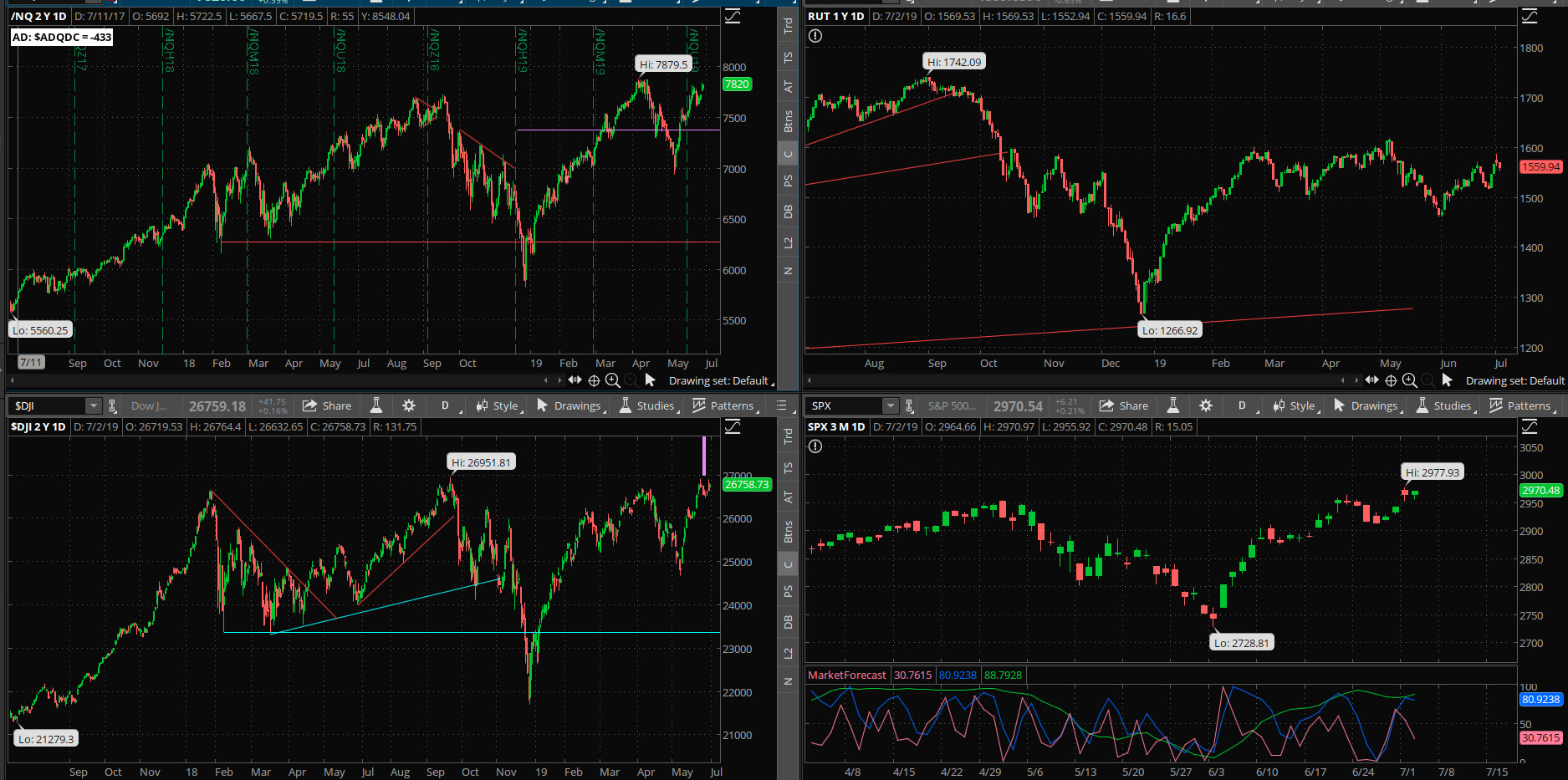Open AT sidebar tab beside /NQ chart

click(x=788, y=87)
